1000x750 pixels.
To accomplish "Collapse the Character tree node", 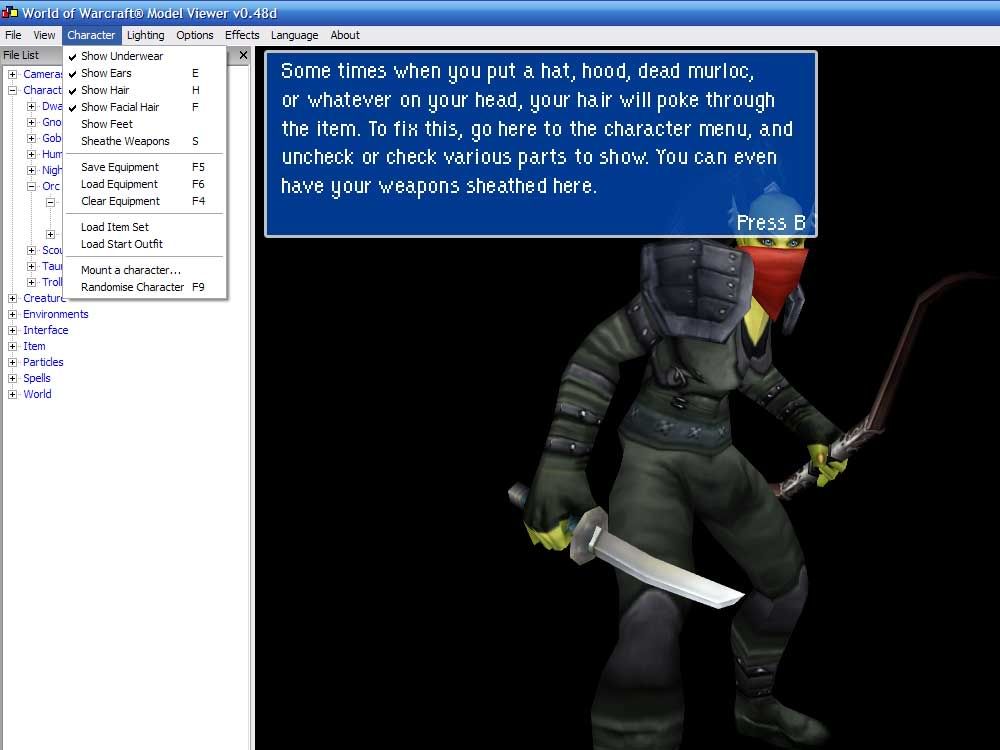I will coord(12,90).
